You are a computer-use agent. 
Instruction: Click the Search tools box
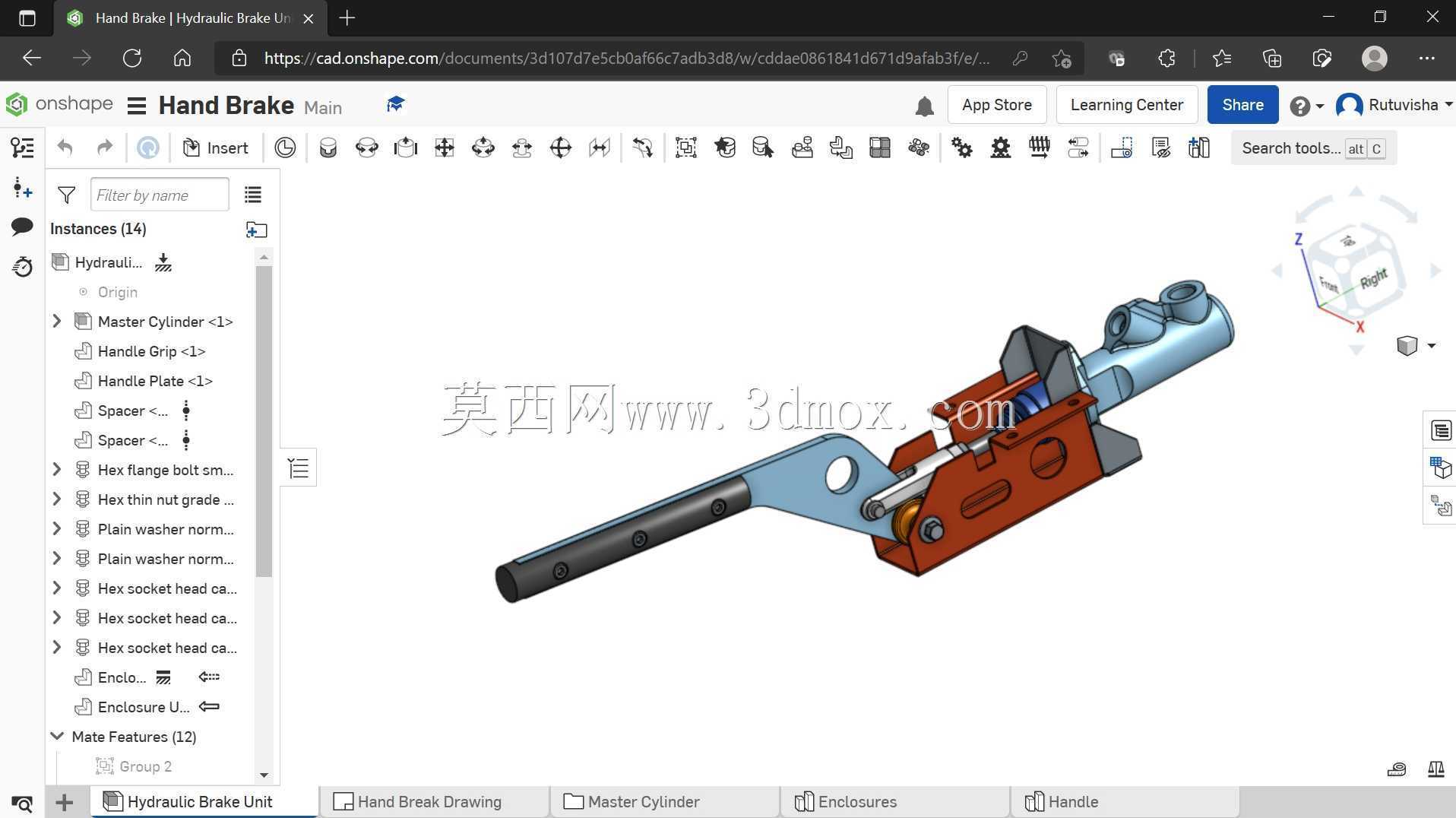pyautogui.click(x=1313, y=148)
